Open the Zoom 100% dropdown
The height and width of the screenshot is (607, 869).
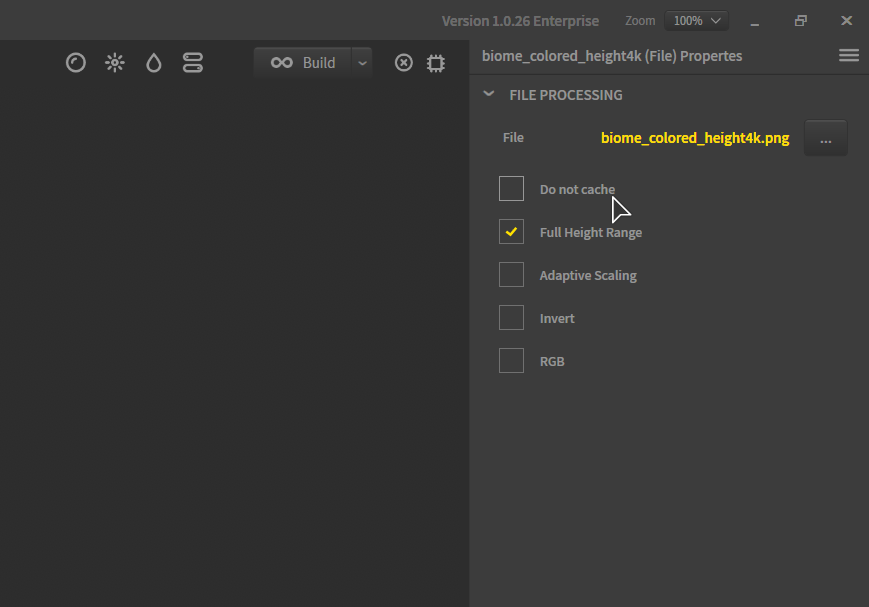[696, 21]
